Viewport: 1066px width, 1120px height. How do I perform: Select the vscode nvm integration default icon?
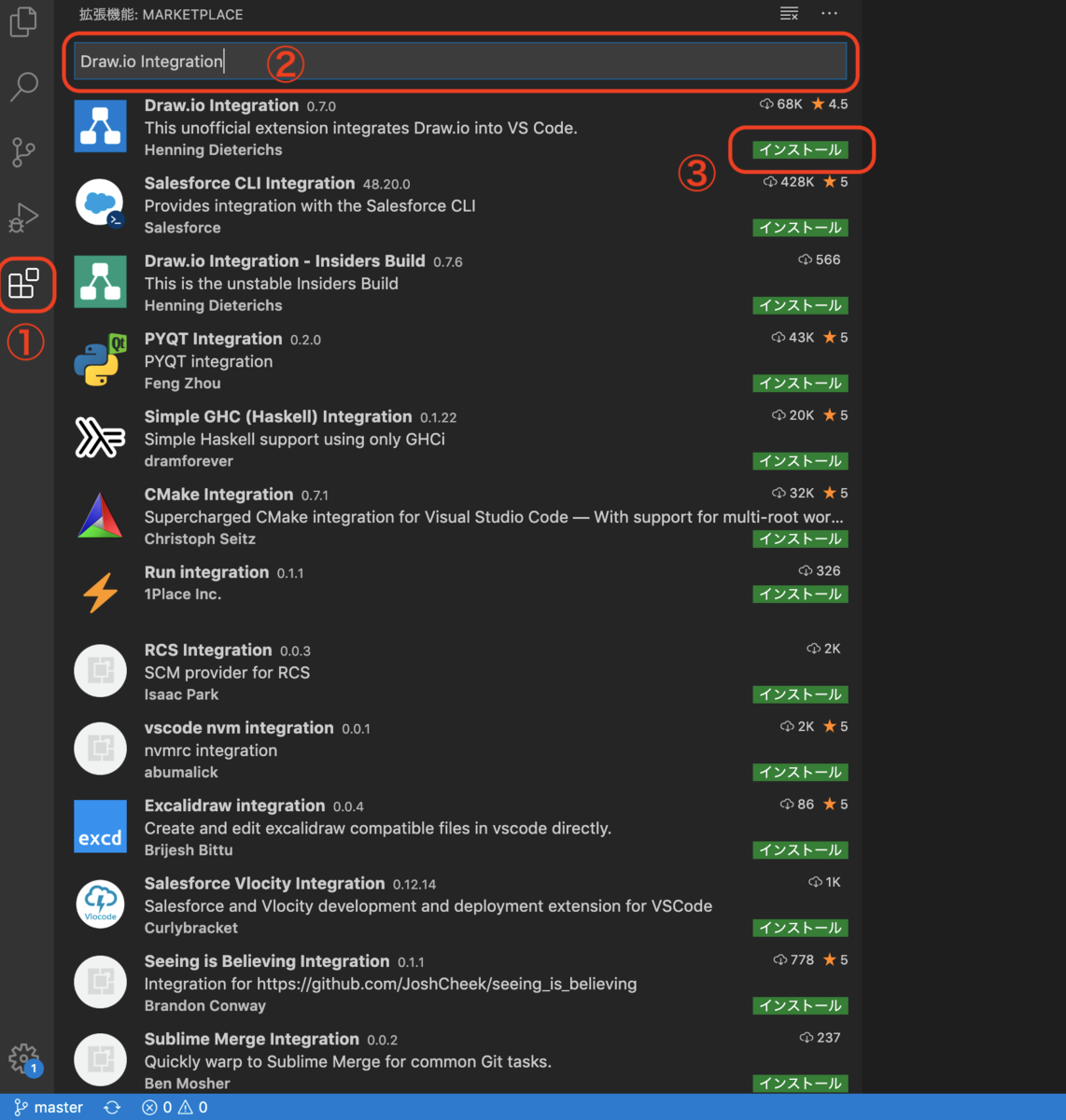tap(100, 748)
